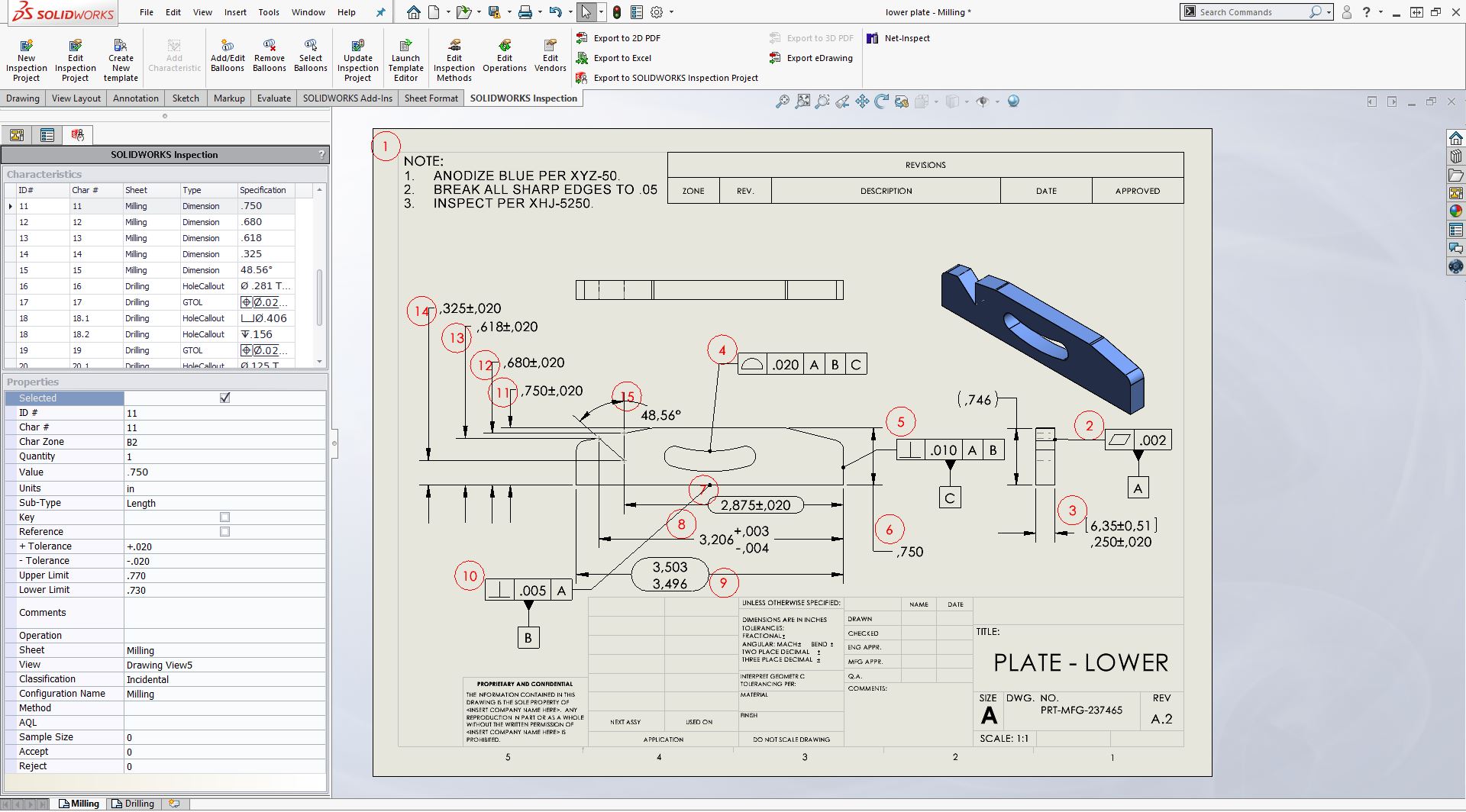Open the PropertyManager panel tab icon
Screen dimensions: 1466x812
click(x=47, y=135)
